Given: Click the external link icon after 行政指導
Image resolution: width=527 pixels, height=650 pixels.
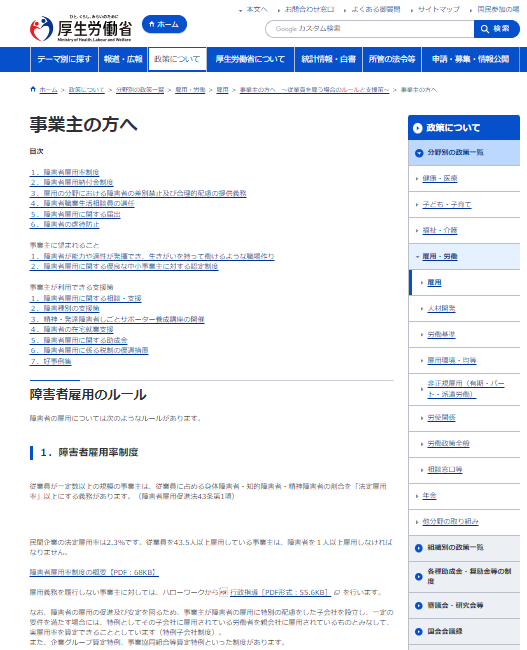Looking at the screenshot, I should click(x=337, y=592).
